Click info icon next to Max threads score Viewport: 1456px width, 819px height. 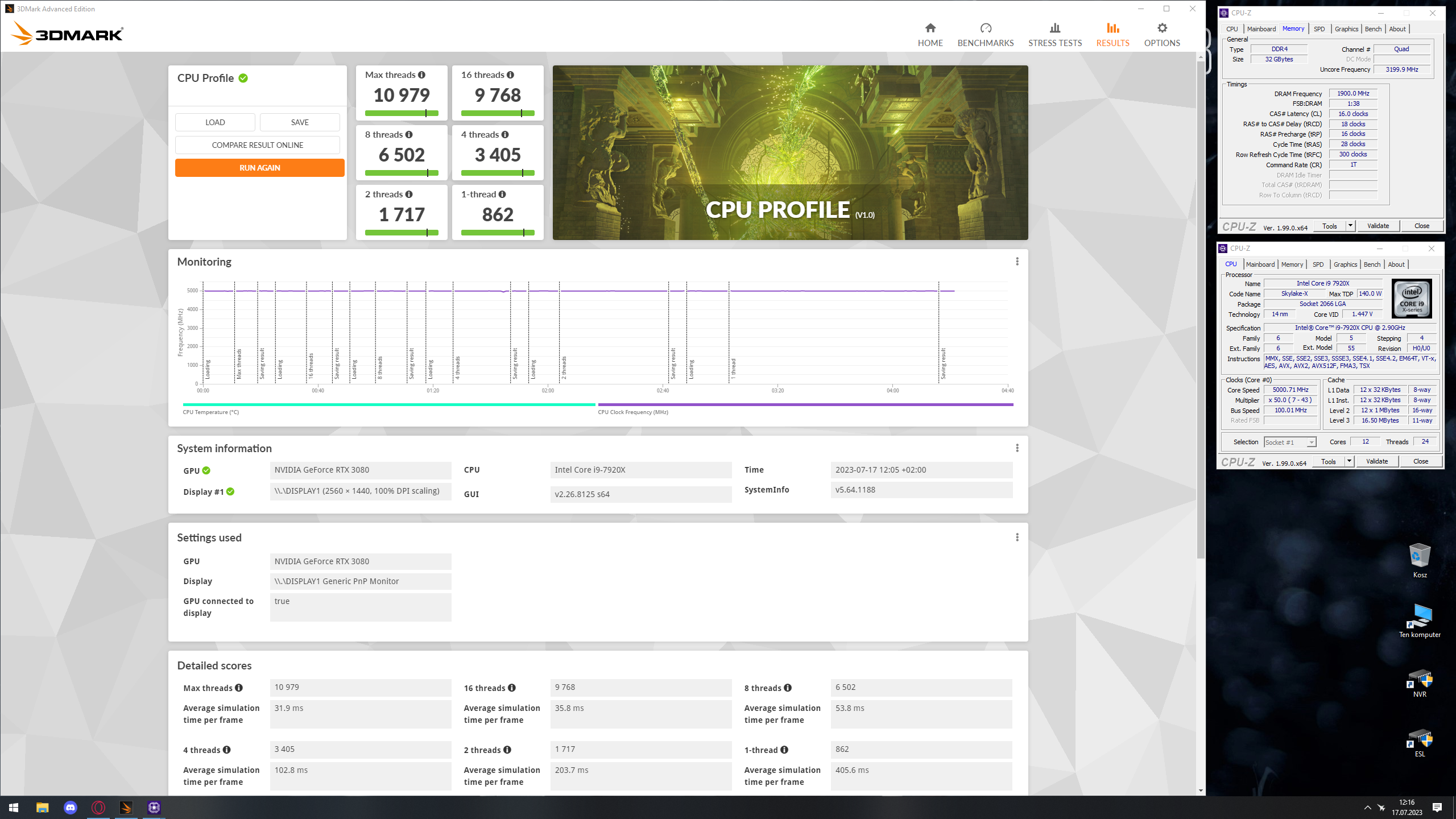click(421, 75)
